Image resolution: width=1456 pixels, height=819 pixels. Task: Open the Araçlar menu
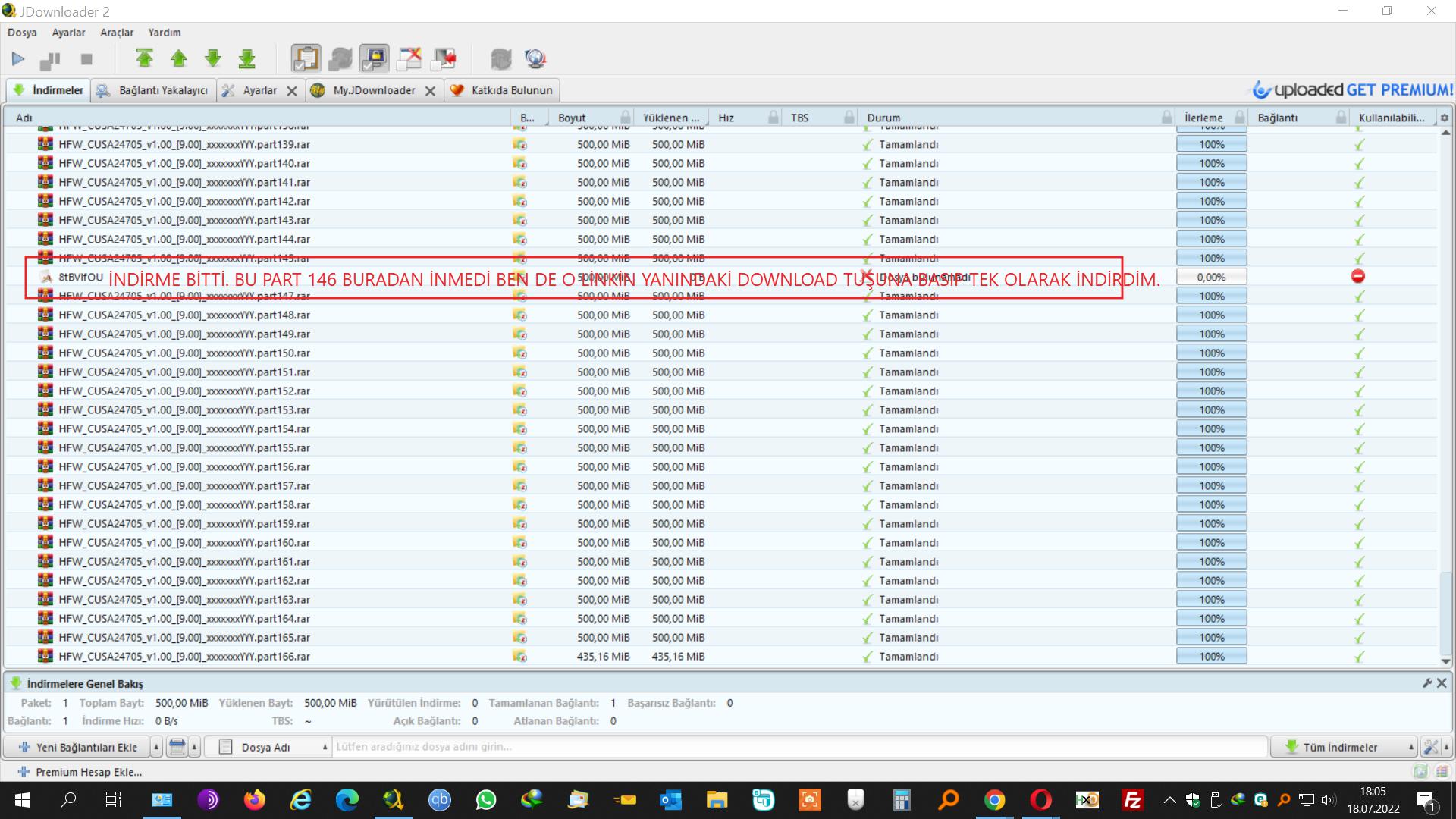point(117,33)
